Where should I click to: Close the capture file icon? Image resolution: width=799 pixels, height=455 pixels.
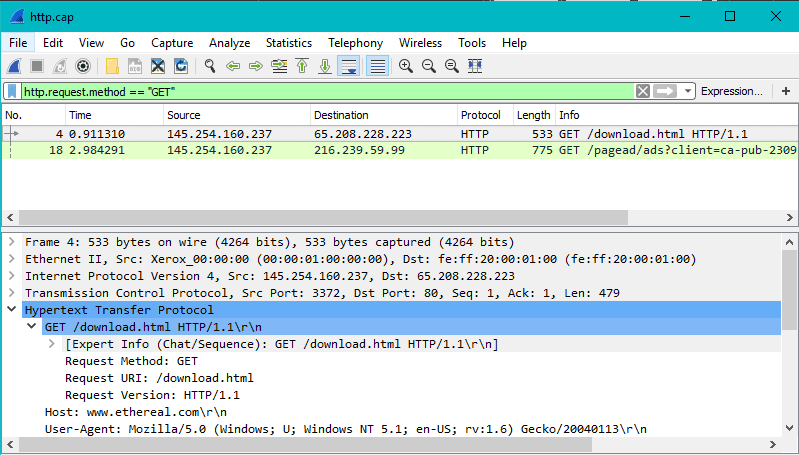tap(158, 66)
